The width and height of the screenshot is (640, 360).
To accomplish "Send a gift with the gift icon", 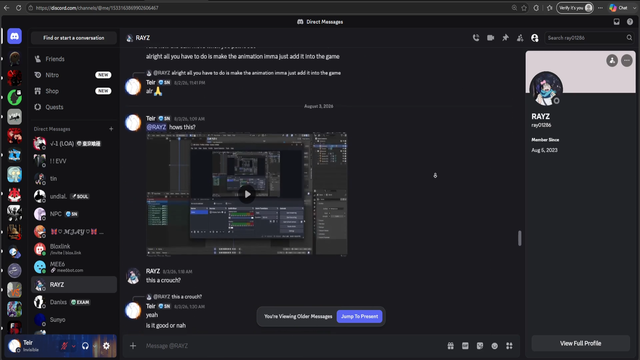I will point(451,346).
